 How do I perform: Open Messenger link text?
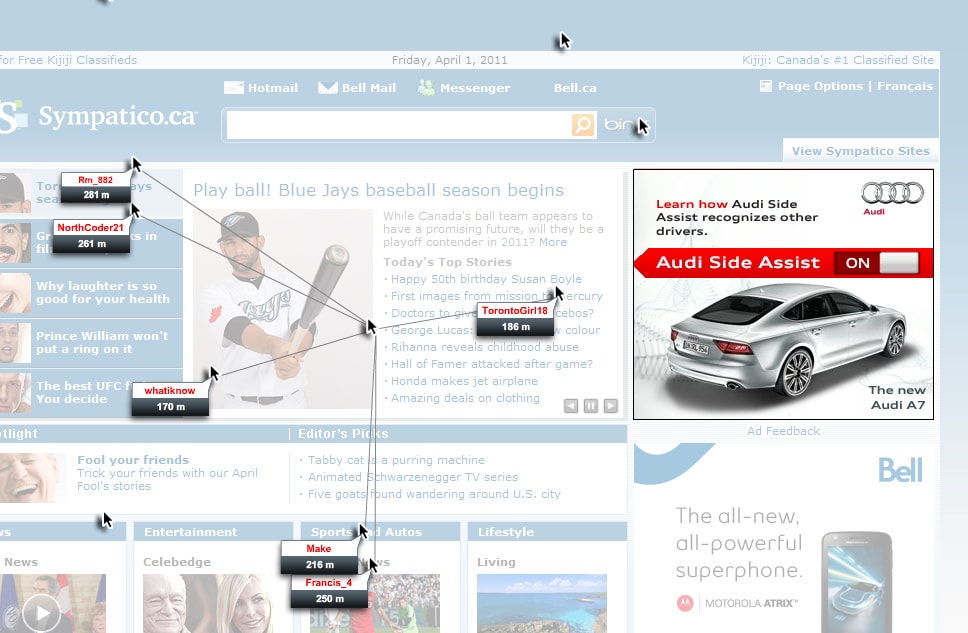pyautogui.click(x=475, y=88)
